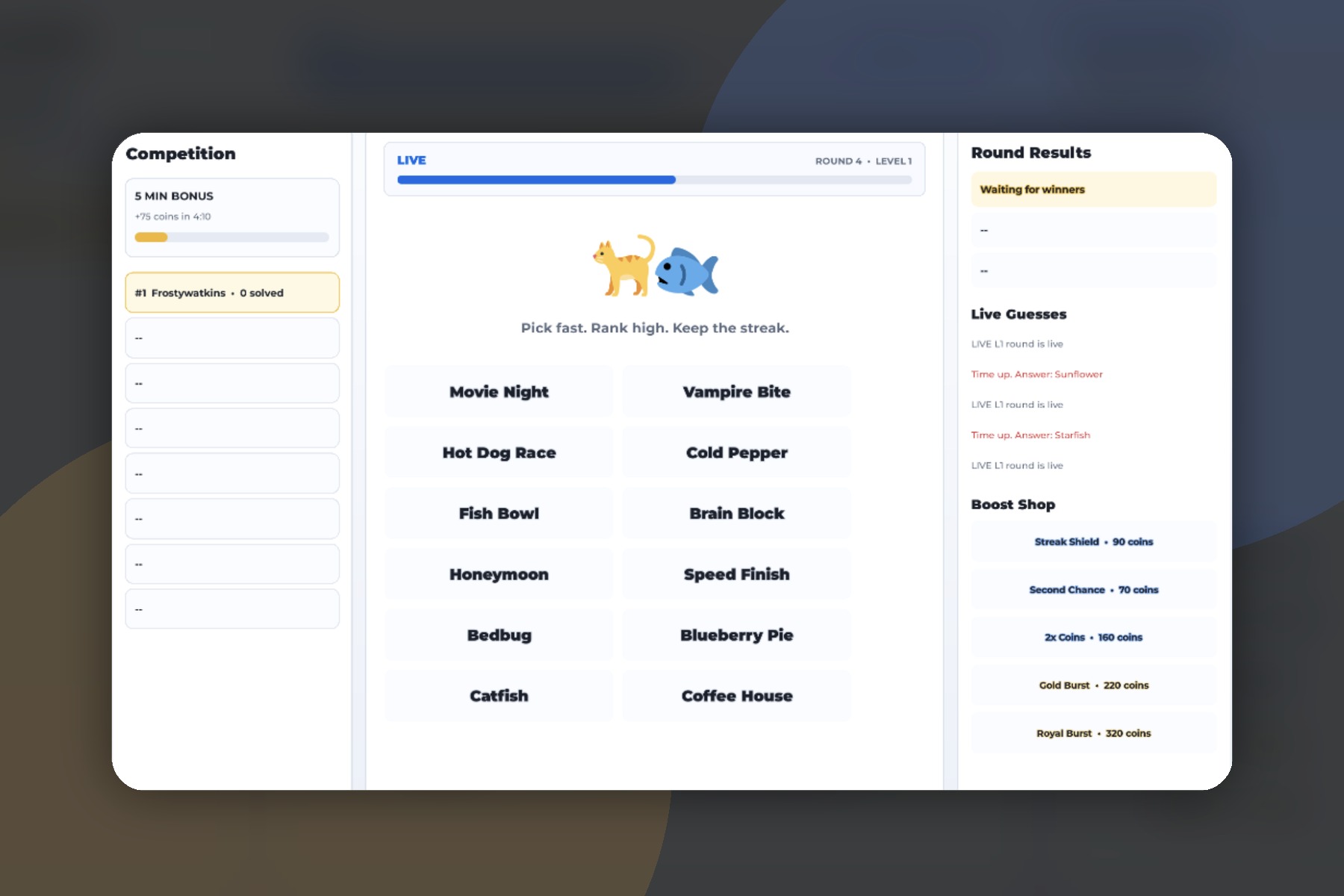This screenshot has height=896, width=1344.
Task: Pick the Speed Finish option
Action: [737, 574]
